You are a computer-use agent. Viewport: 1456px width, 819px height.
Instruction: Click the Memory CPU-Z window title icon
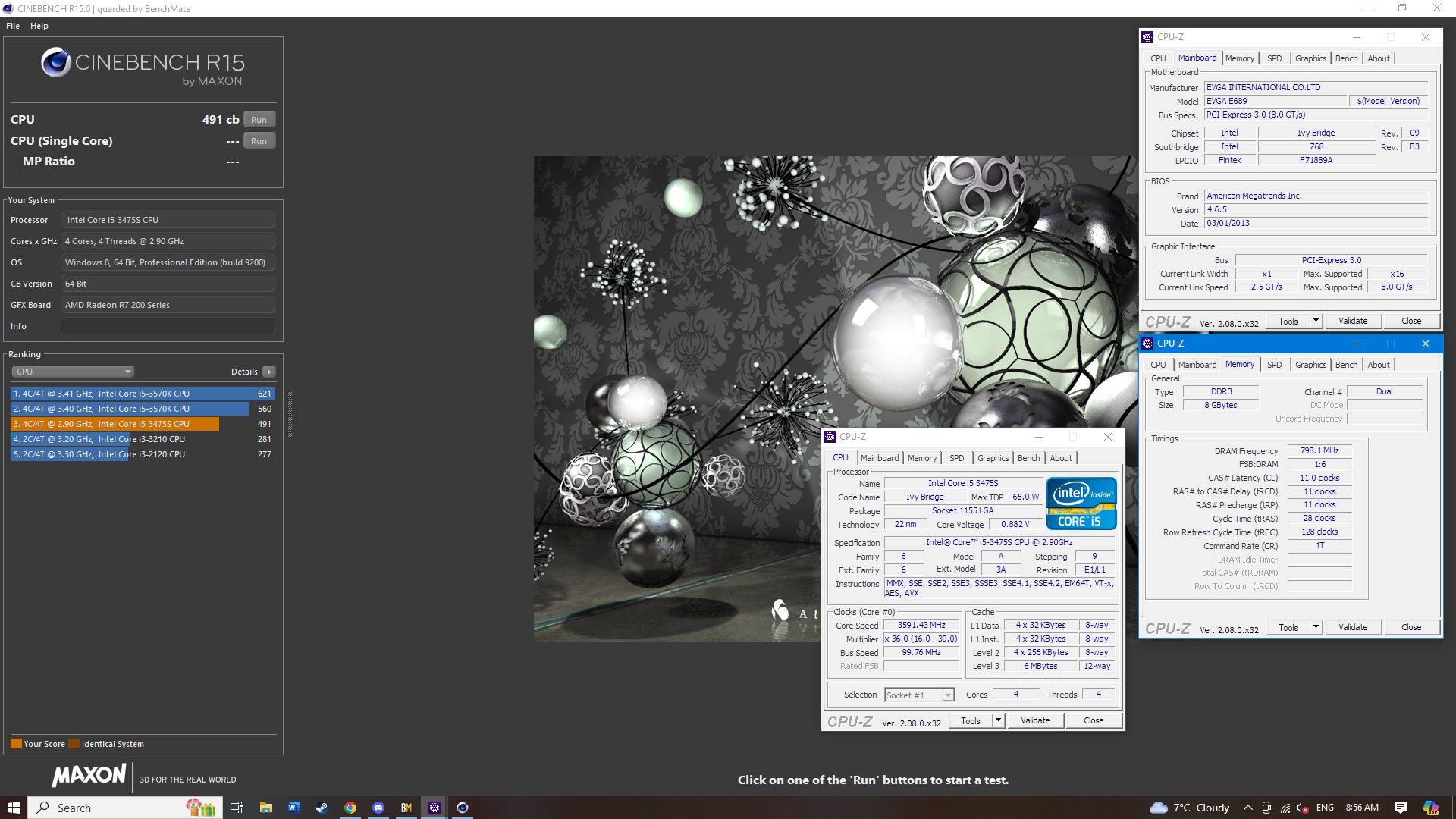[x=1147, y=344]
